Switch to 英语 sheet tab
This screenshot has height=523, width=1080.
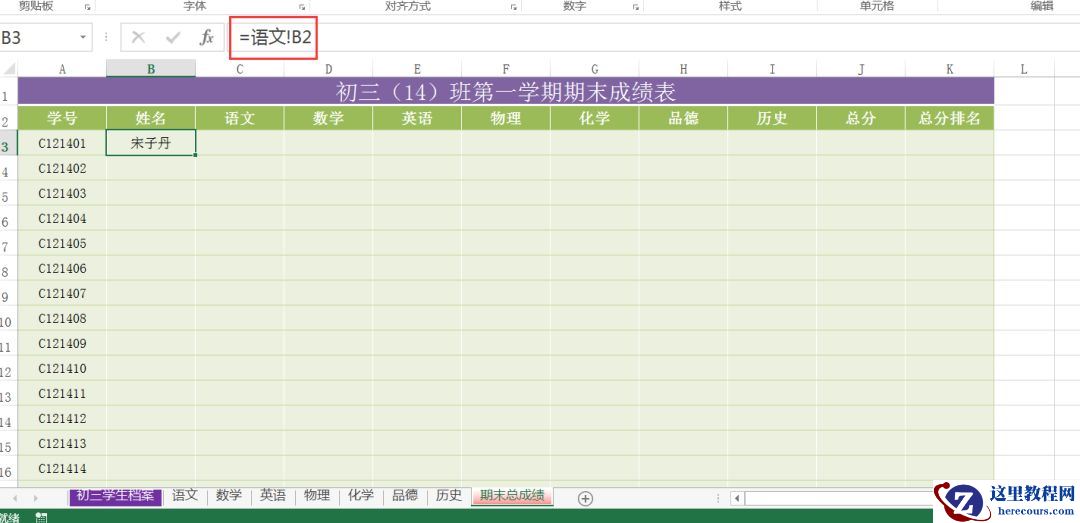point(273,495)
